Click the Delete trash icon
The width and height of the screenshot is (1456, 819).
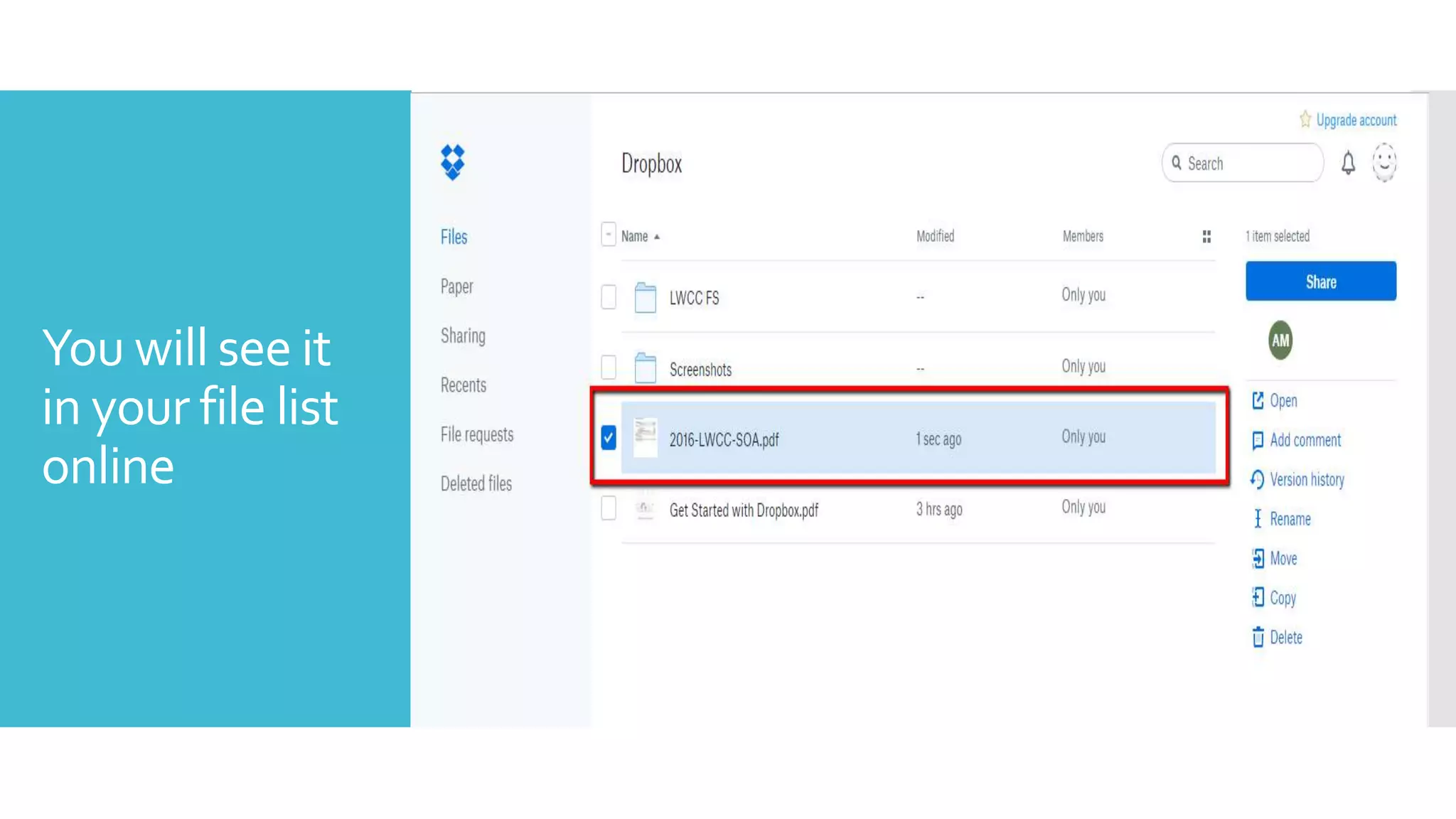coord(1258,637)
